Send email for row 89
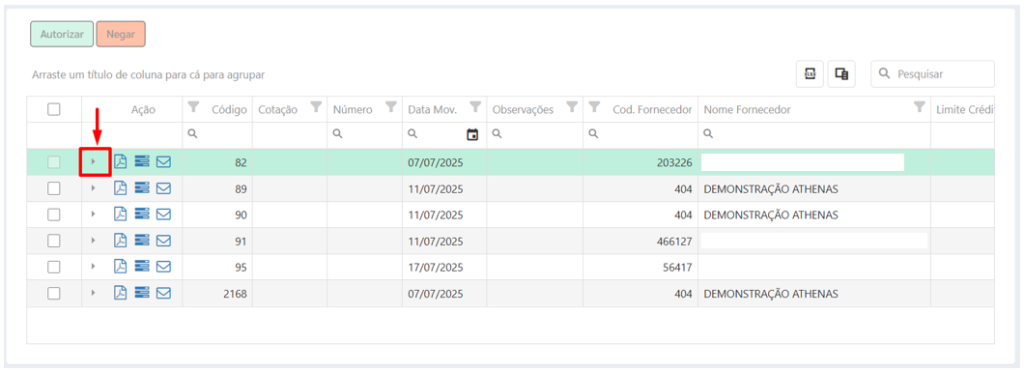This screenshot has width=1024, height=371. pos(163,188)
